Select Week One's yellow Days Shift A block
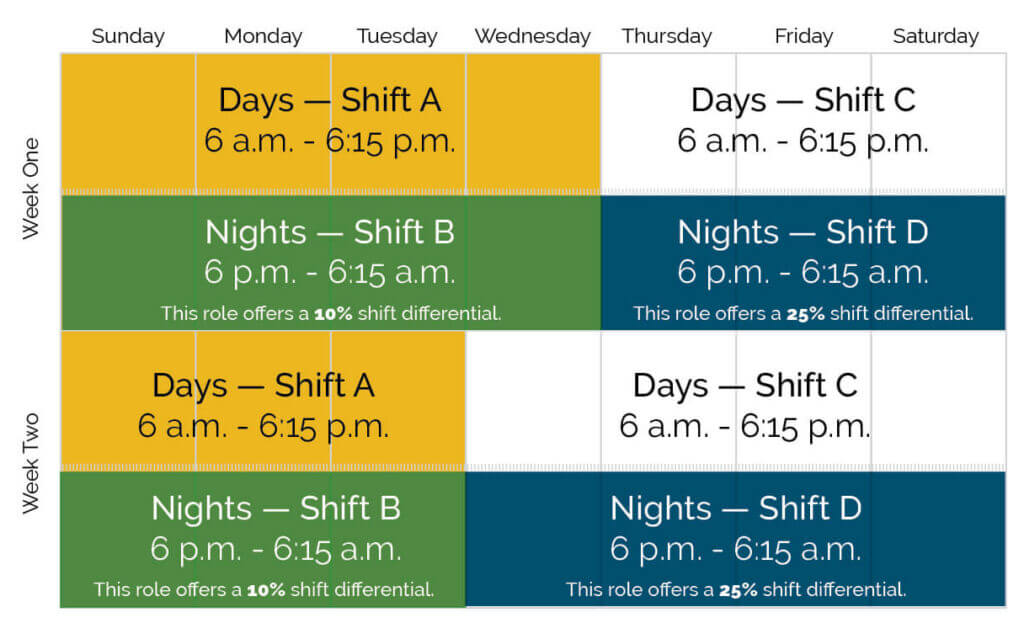The width and height of the screenshot is (1024, 639). [x=330, y=121]
